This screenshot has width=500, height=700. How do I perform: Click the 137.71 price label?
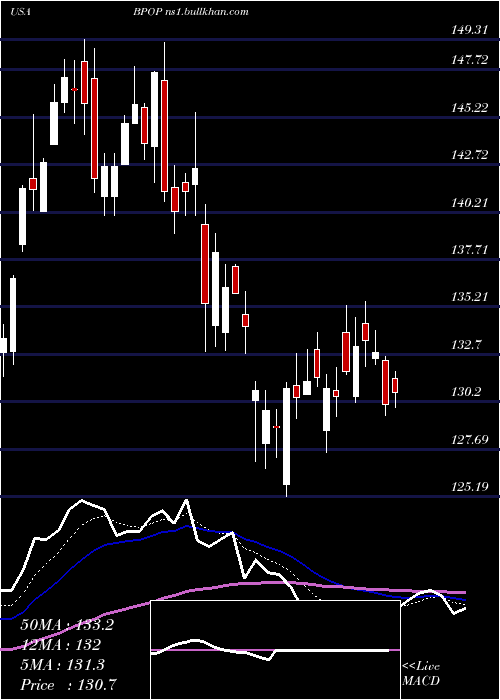(x=470, y=250)
